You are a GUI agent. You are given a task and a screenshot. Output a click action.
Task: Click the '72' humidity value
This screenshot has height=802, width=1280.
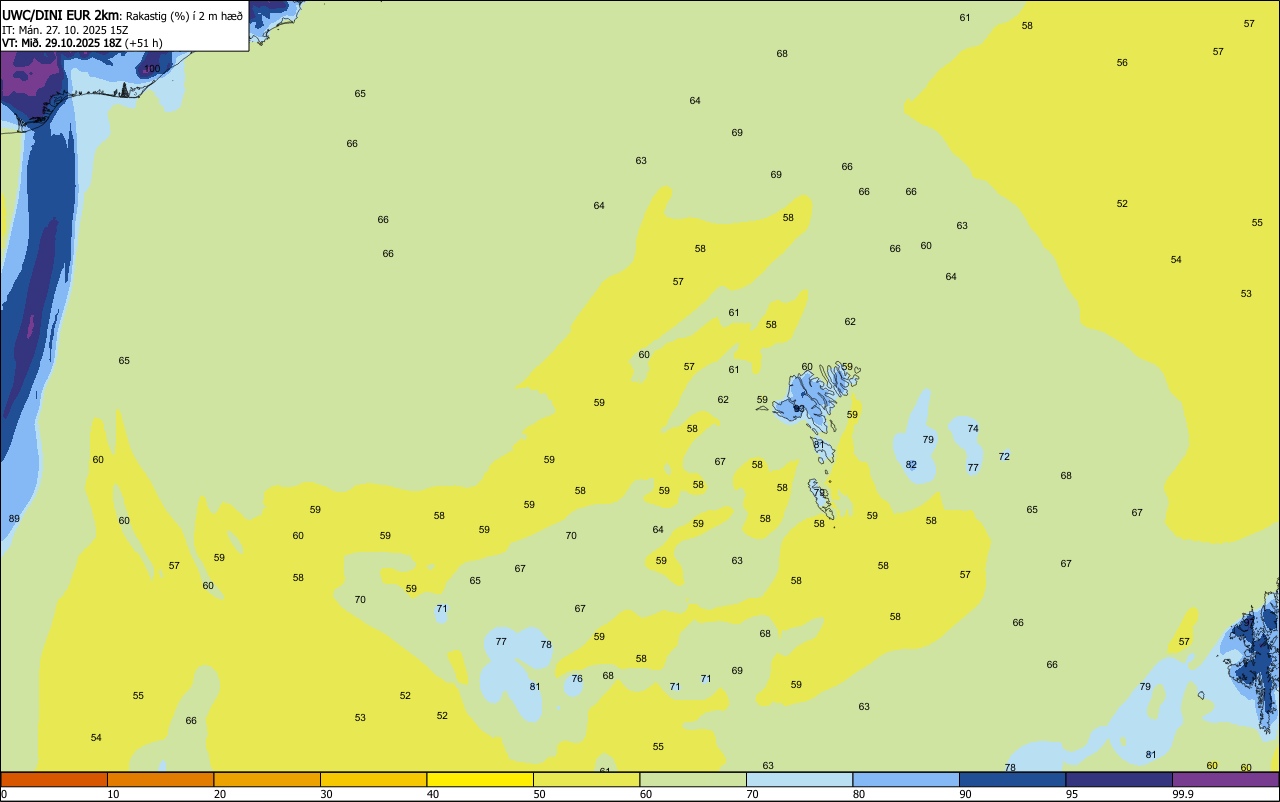[x=1004, y=456]
